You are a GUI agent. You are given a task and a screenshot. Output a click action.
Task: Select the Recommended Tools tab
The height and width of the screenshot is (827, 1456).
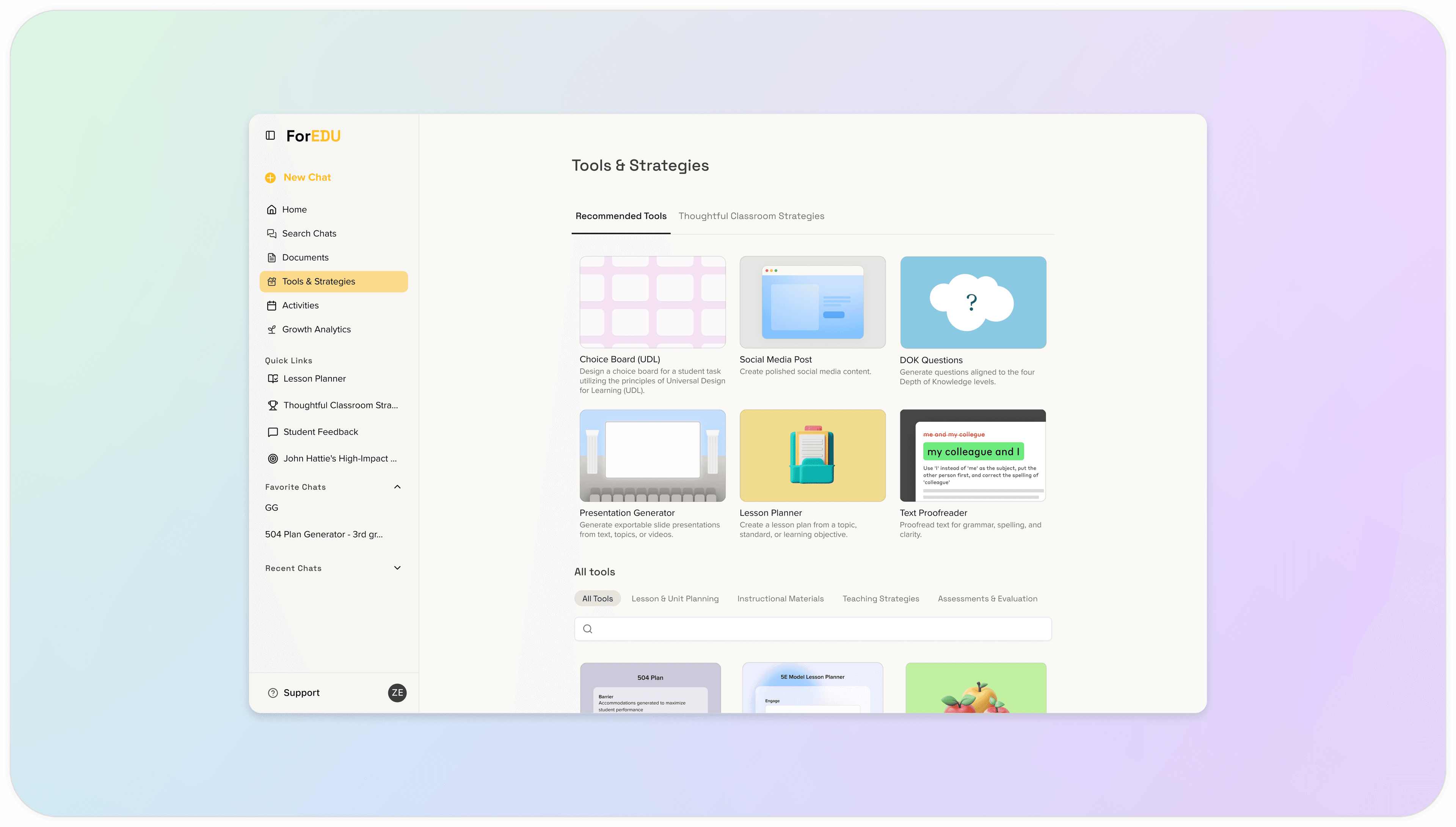(620, 216)
